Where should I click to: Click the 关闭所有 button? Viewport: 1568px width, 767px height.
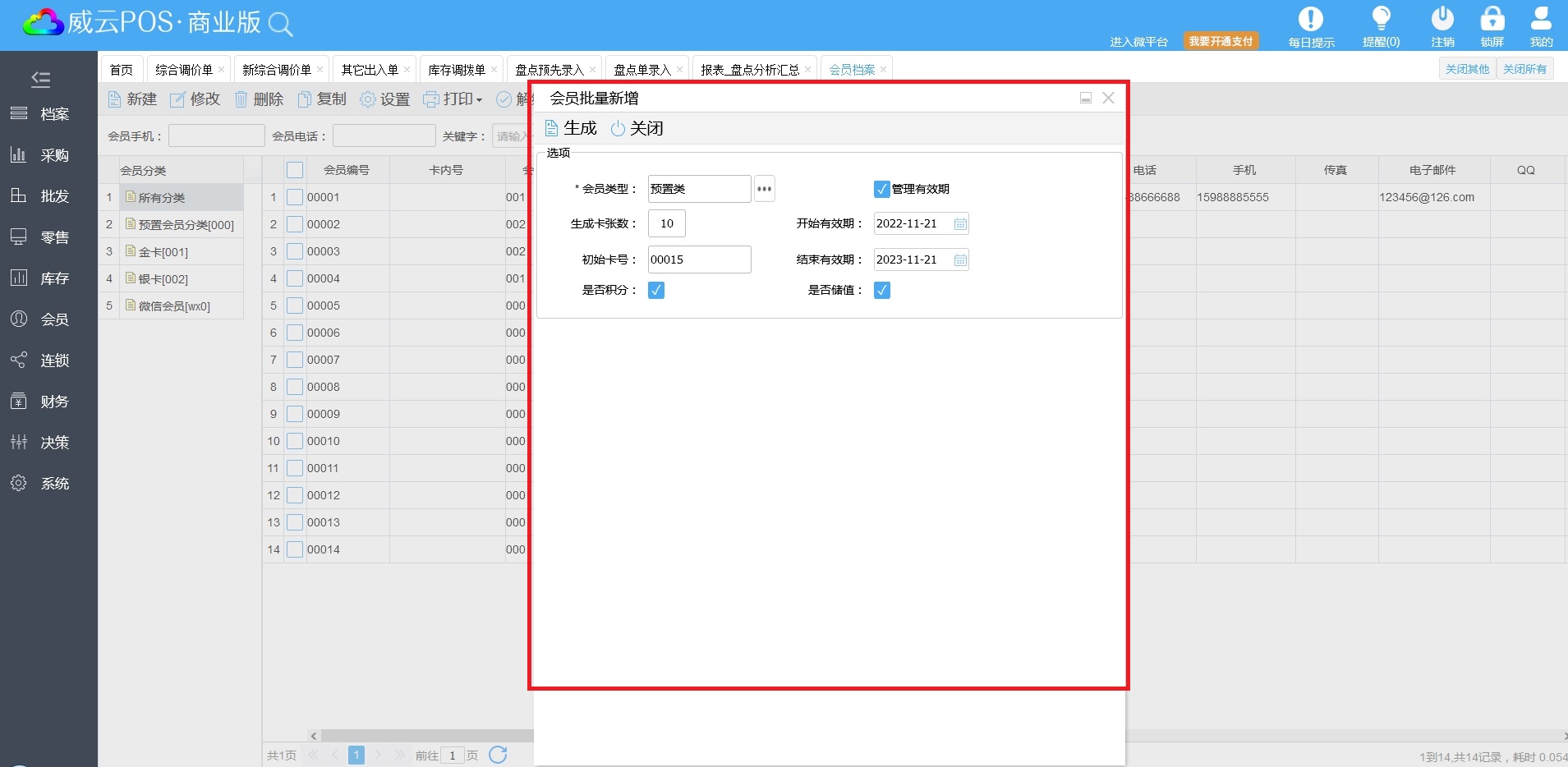pos(1524,69)
